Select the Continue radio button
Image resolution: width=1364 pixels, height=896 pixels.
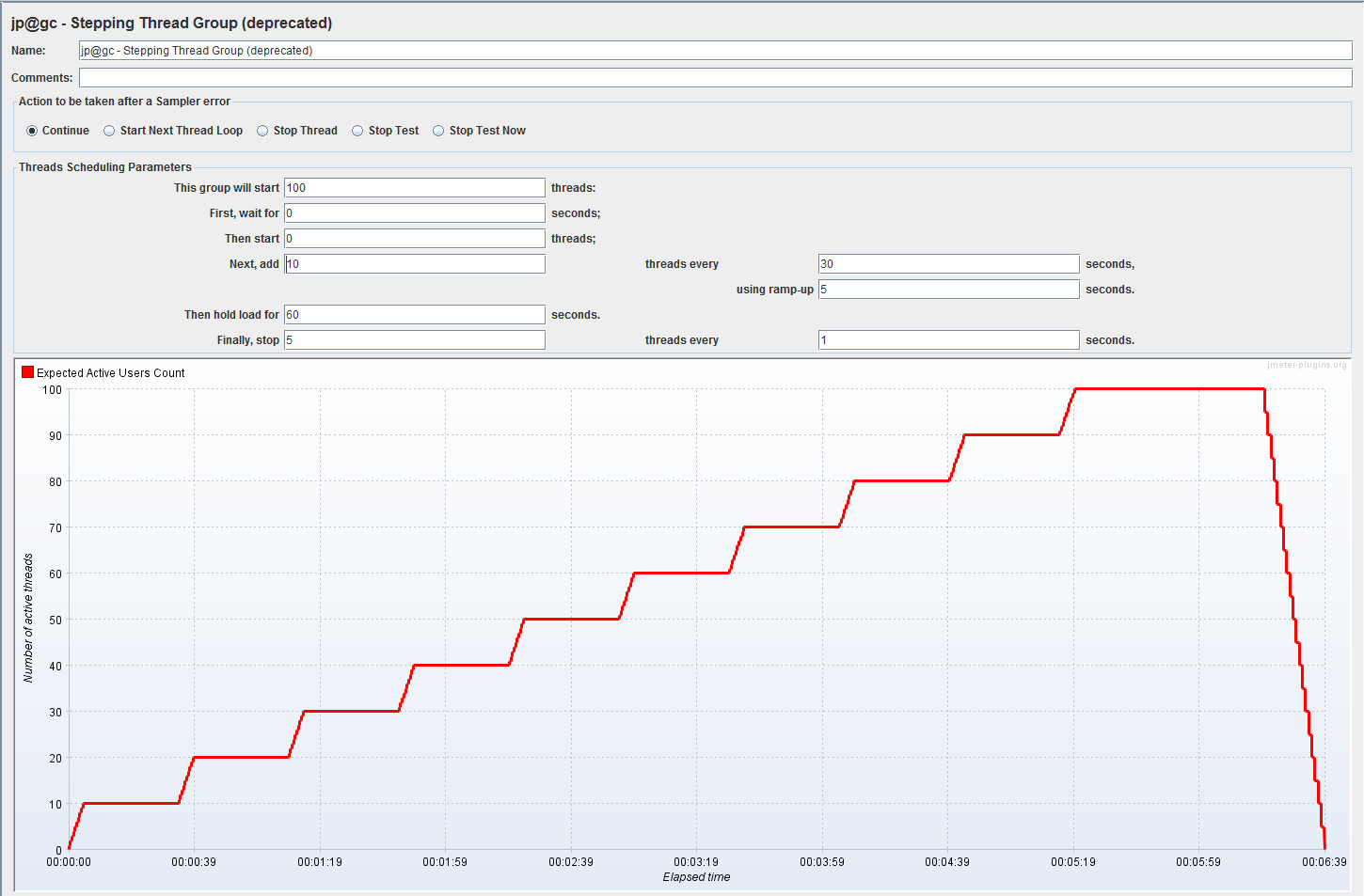pos(32,131)
